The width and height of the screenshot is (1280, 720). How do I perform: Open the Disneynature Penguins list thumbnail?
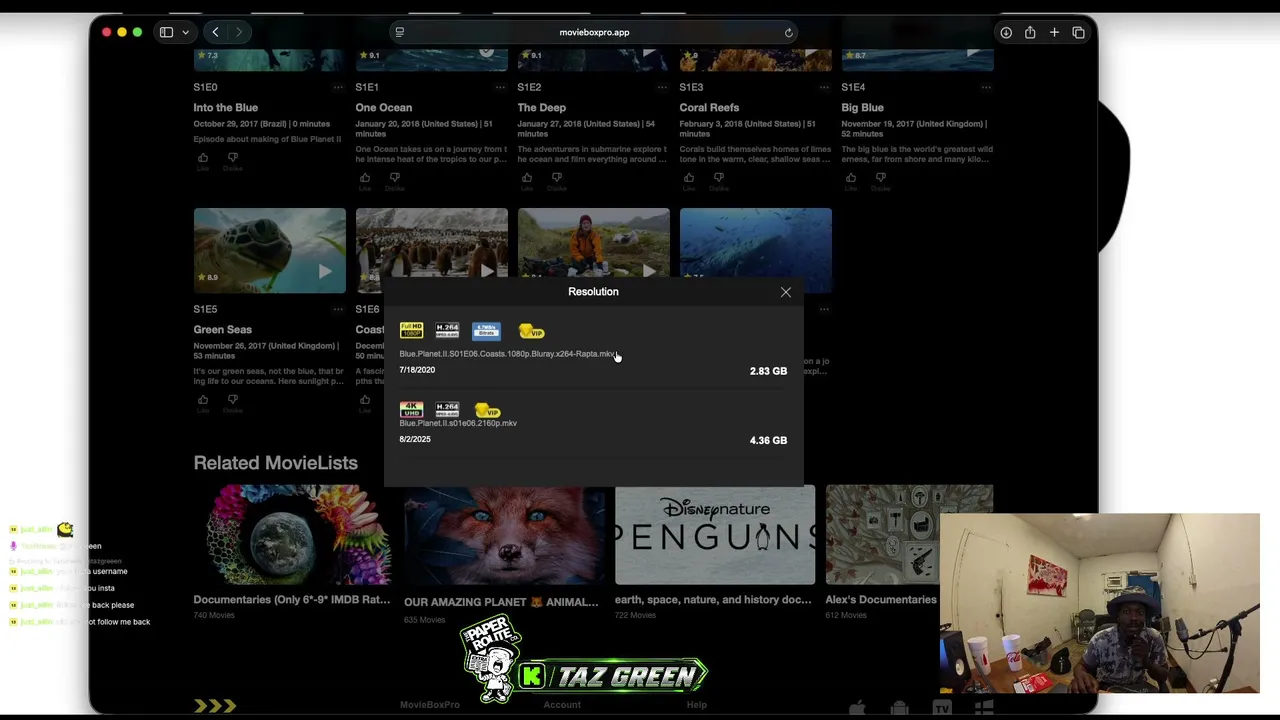715,535
